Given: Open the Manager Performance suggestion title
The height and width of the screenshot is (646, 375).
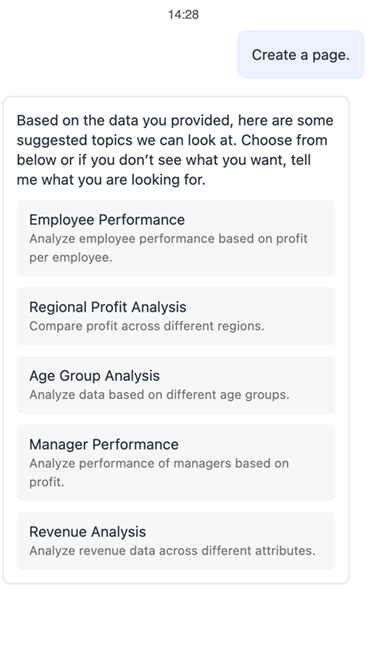Looking at the screenshot, I should coord(104,444).
